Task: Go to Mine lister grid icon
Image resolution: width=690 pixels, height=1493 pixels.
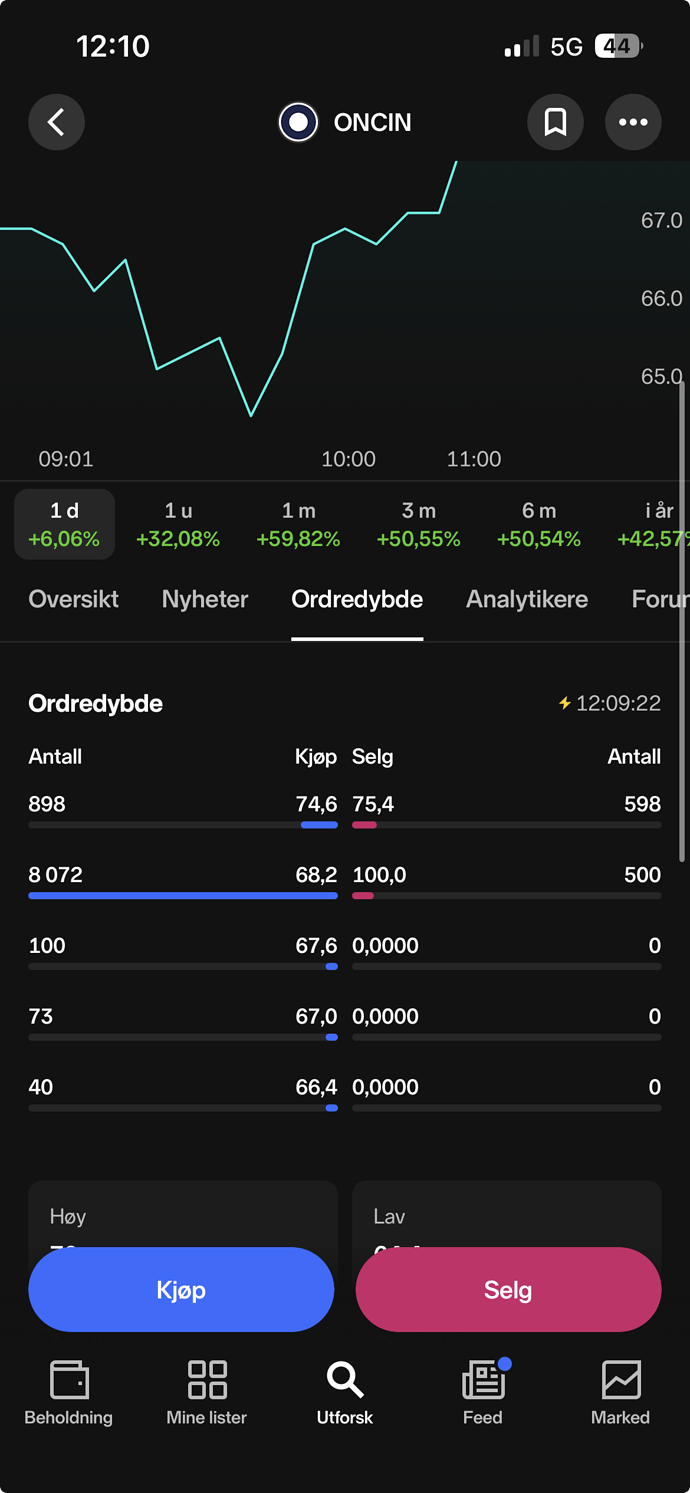Action: 207,1380
